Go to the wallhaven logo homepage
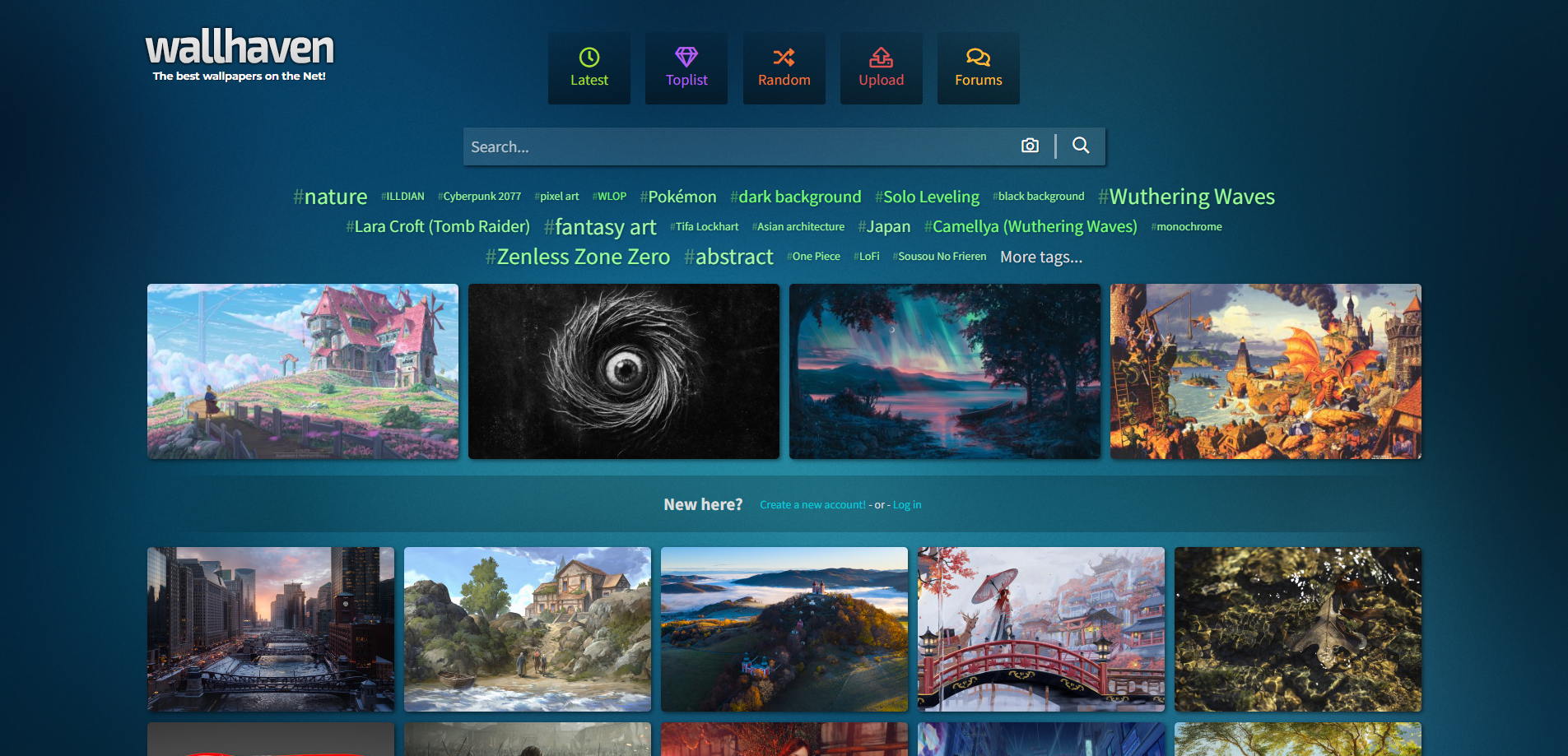1568x756 pixels. pyautogui.click(x=240, y=54)
